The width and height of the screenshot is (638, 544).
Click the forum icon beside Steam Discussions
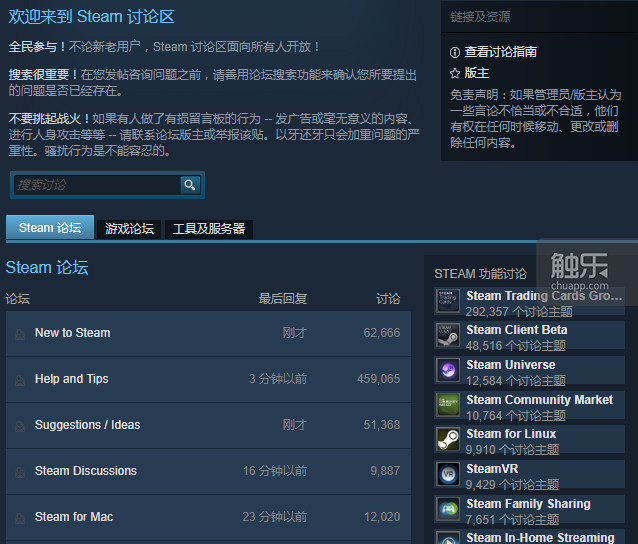click(20, 472)
